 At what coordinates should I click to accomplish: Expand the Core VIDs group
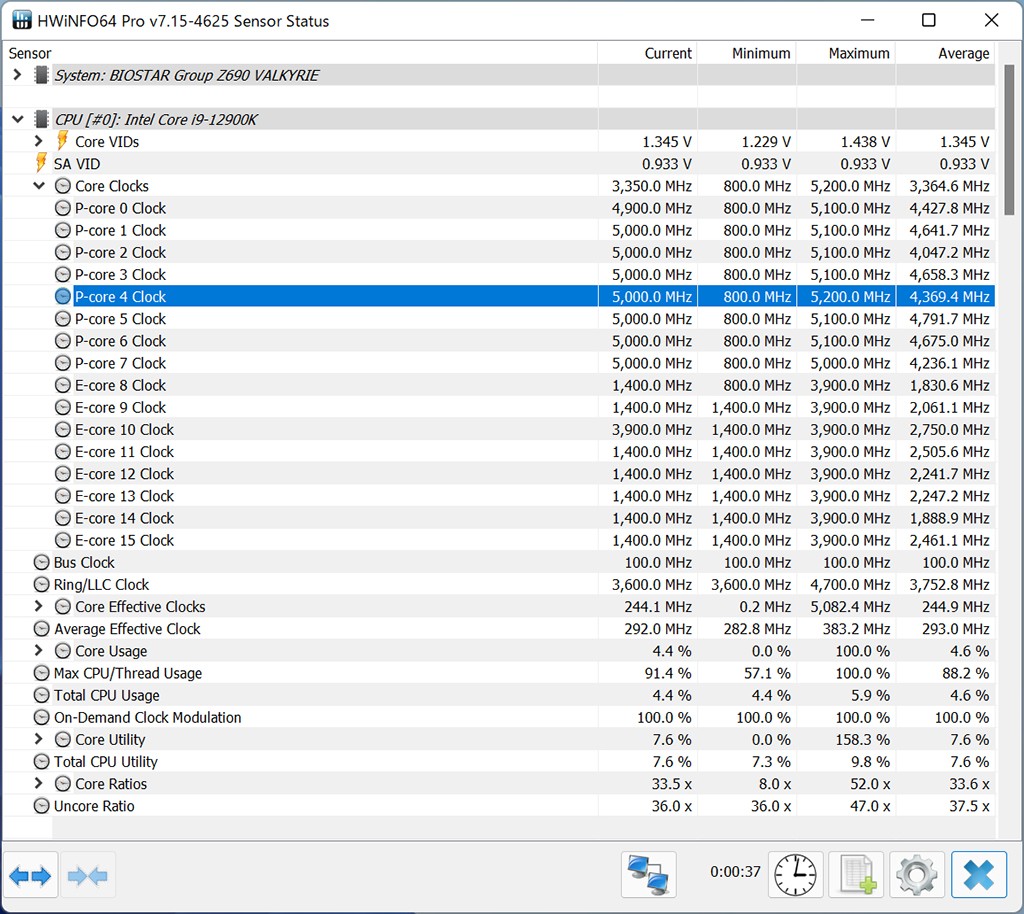pos(39,142)
